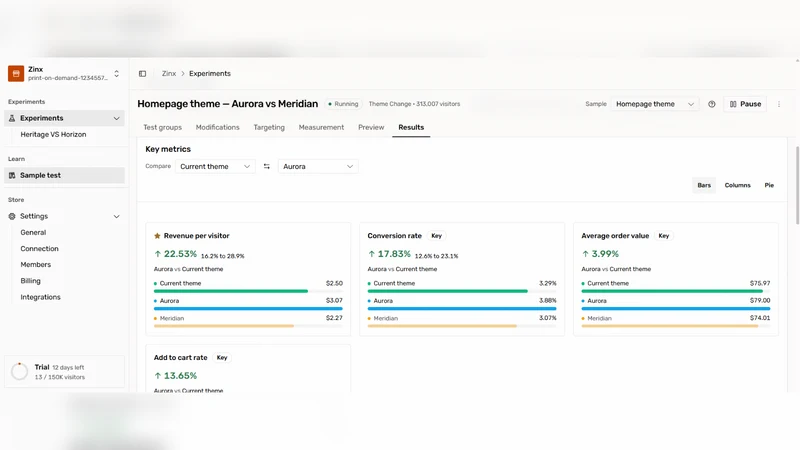Image resolution: width=800 pixels, height=450 pixels.
Task: Click the help question mark icon
Action: (712, 104)
